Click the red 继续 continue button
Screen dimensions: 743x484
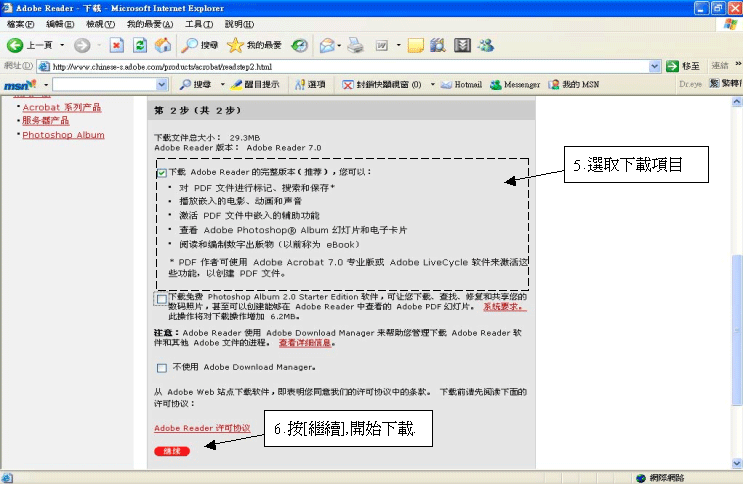click(172, 451)
